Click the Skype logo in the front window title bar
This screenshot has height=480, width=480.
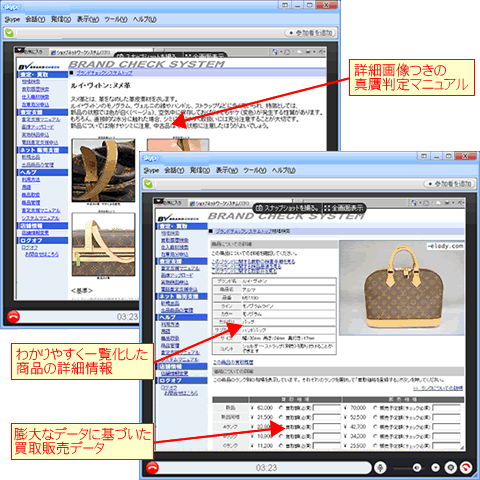click(151, 158)
